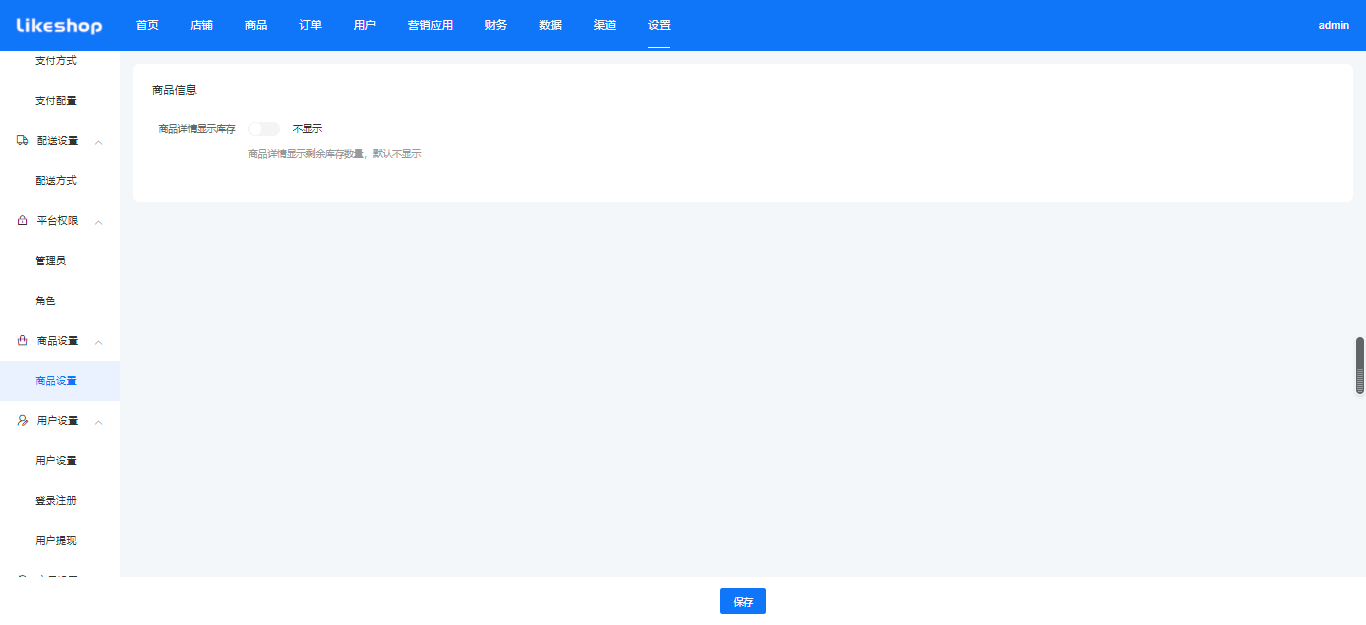This screenshot has height=625, width=1366.
Task: Open the 用户 top menu
Action: [365, 25]
